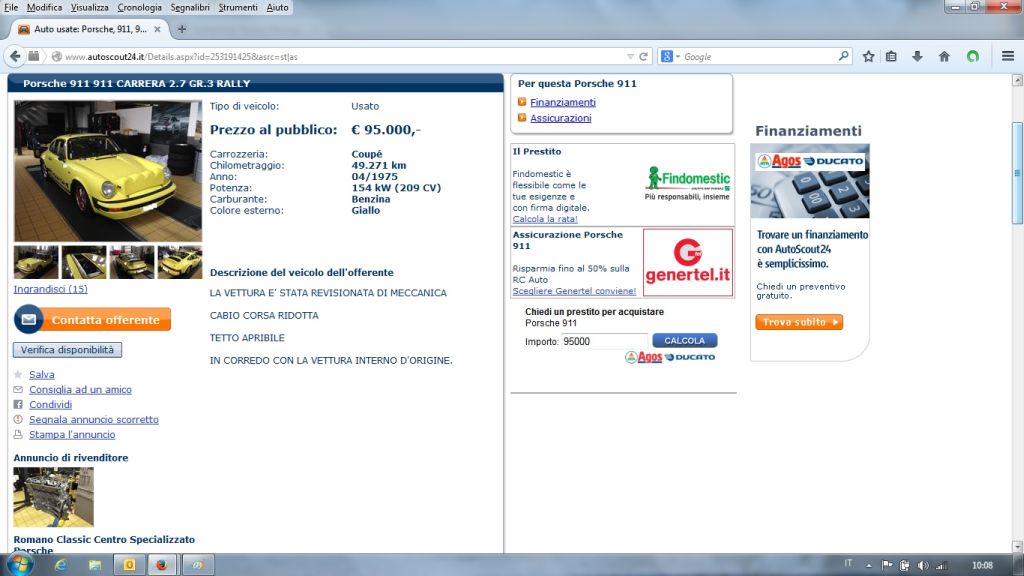The image size is (1024, 576).
Task: Open the Ingrandisci (15) link
Action: (x=50, y=289)
